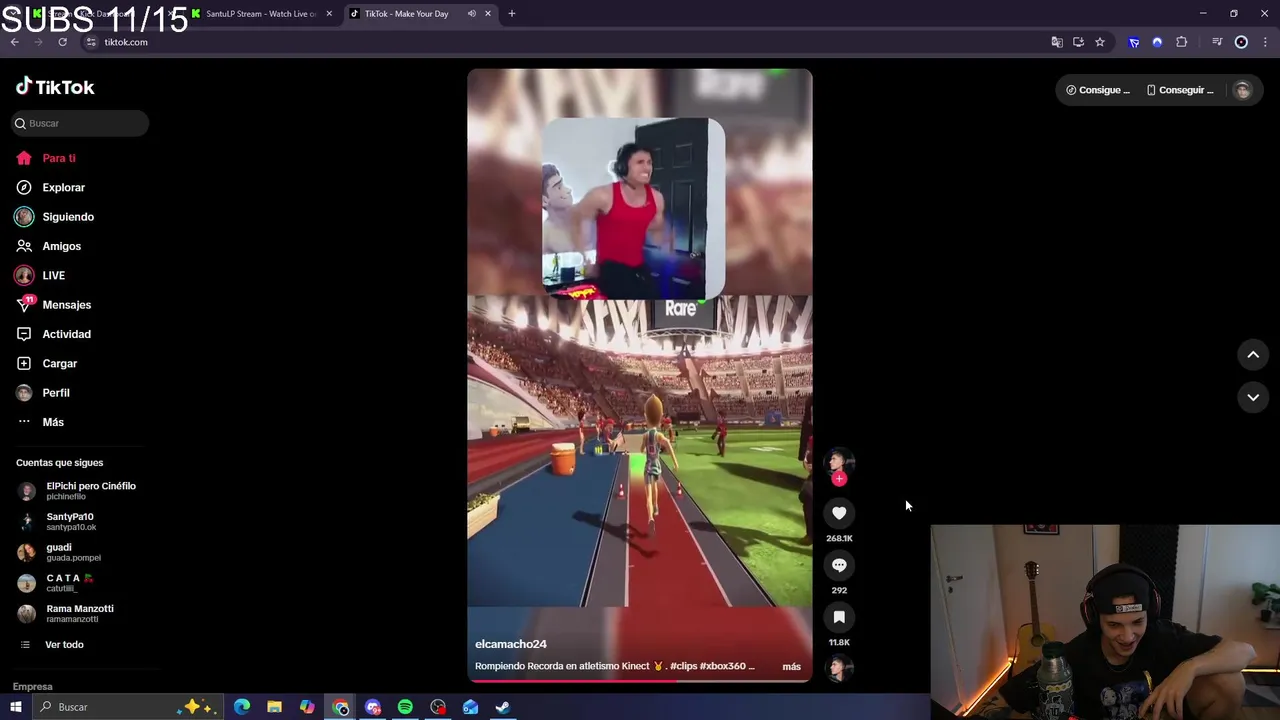Pause the playing TikTok video
Image resolution: width=1280 pixels, height=720 pixels.
(x=640, y=375)
